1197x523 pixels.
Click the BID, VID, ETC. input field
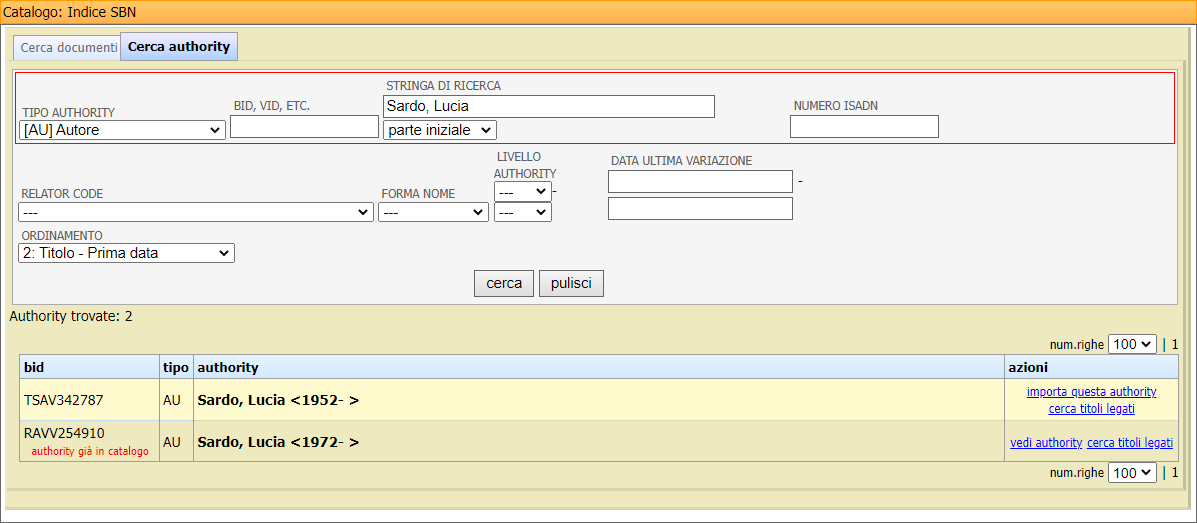(304, 127)
